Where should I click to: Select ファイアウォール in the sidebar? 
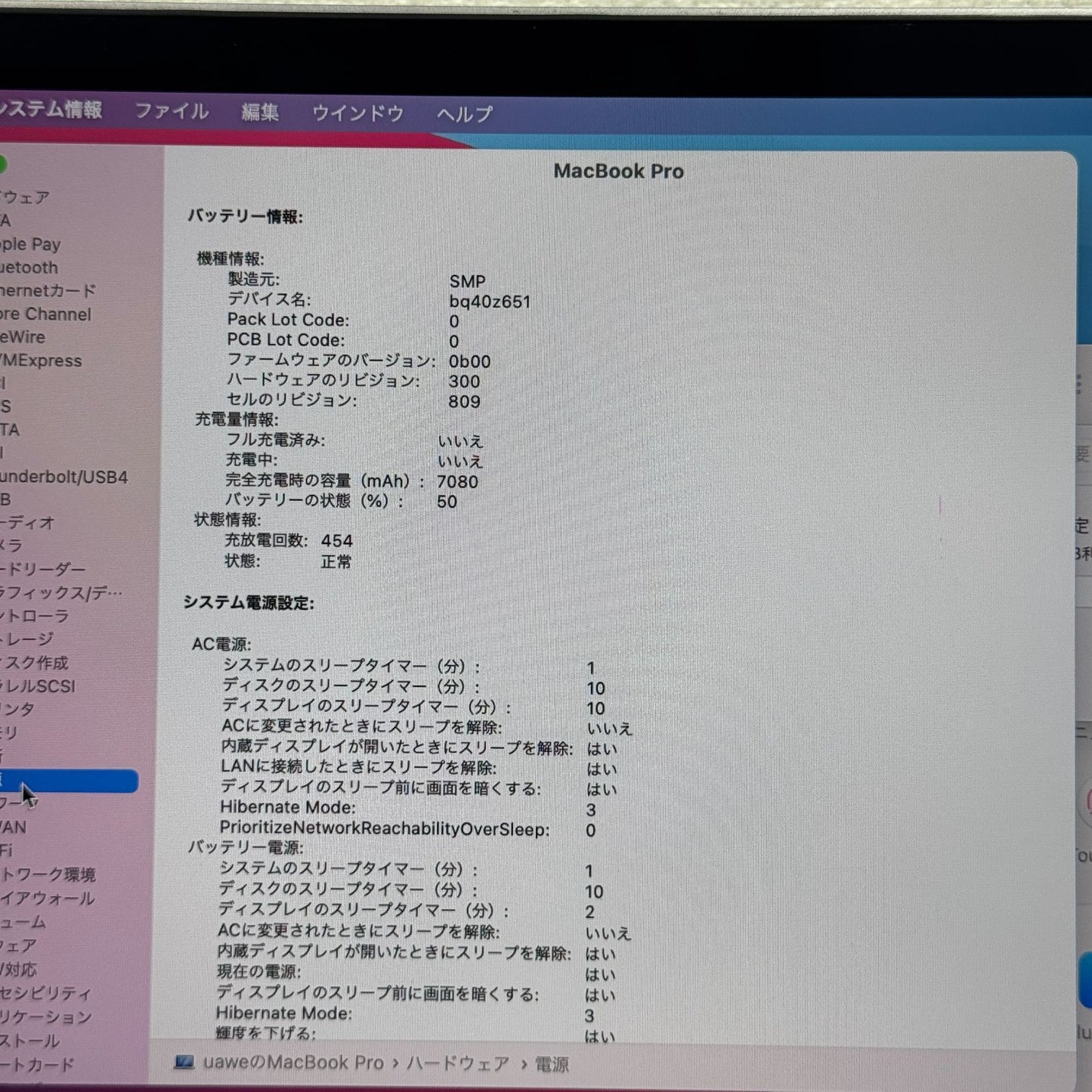[x=48, y=899]
